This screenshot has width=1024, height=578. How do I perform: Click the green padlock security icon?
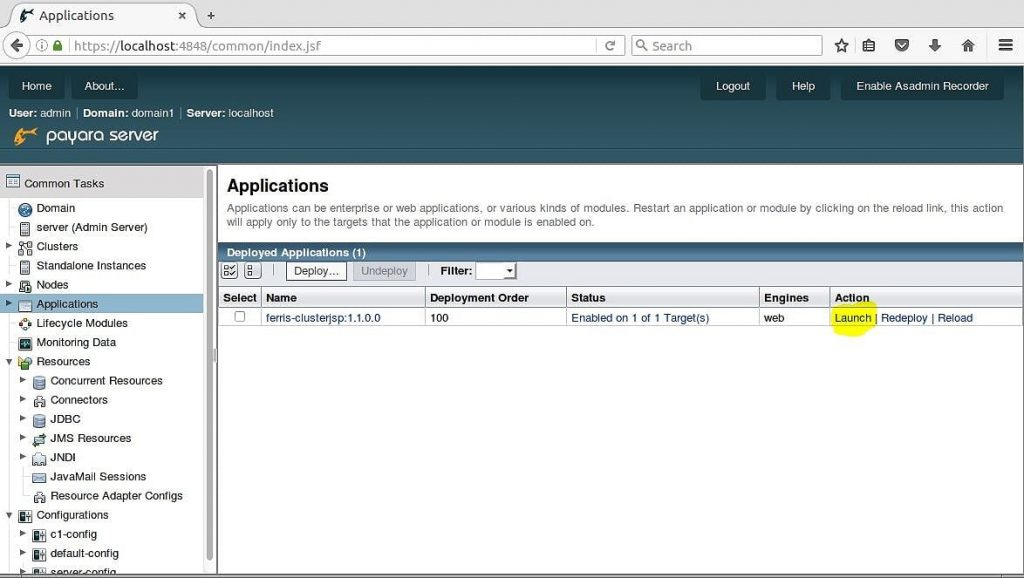click(x=57, y=46)
